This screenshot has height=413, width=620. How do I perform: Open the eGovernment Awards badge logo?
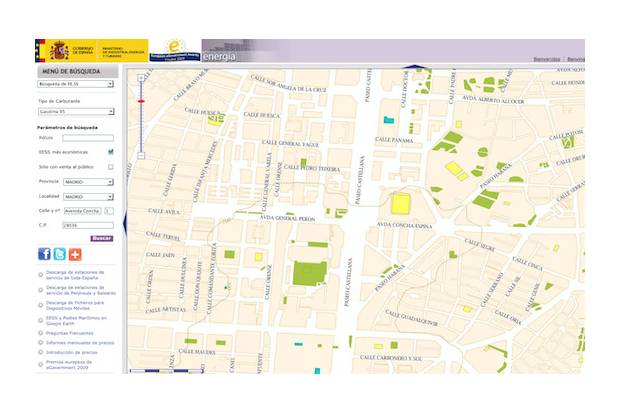pos(175,50)
